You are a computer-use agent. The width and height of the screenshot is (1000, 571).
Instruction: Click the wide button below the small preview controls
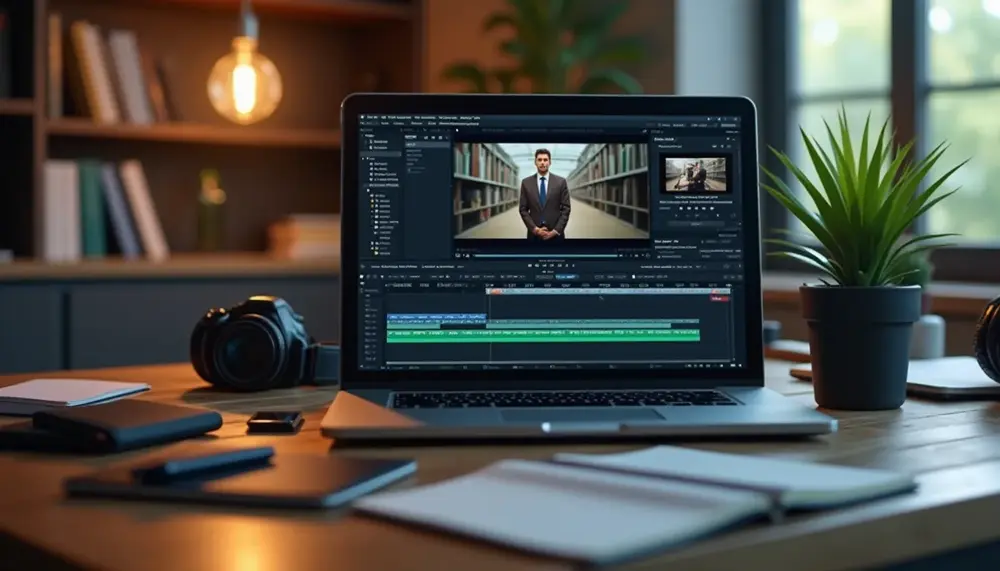[697, 223]
